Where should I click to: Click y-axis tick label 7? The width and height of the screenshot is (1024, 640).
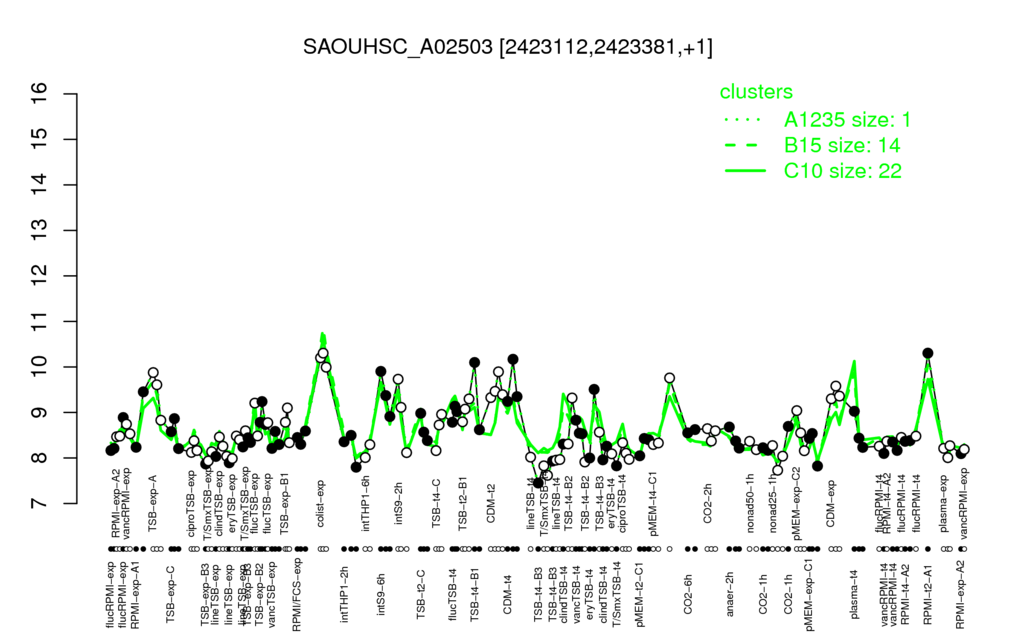pyautogui.click(x=39, y=504)
